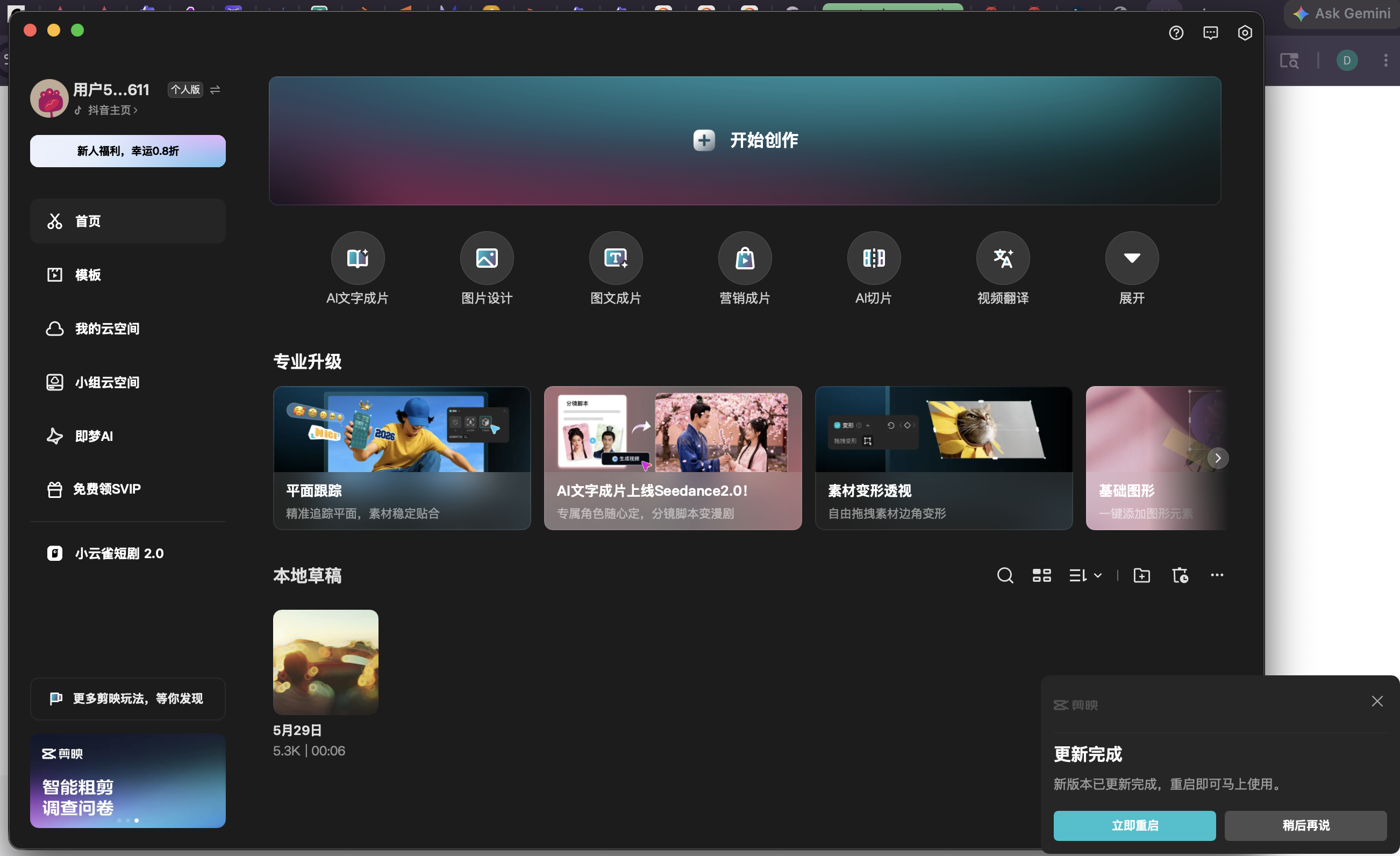
Task: Click the 智能粗剪 调查问卷 banner
Action: 128,780
